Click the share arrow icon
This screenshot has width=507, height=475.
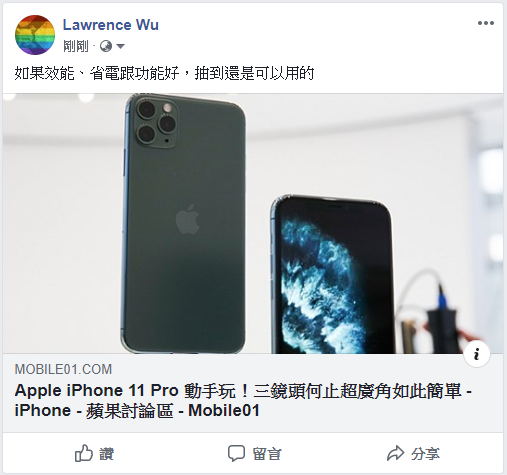396,453
